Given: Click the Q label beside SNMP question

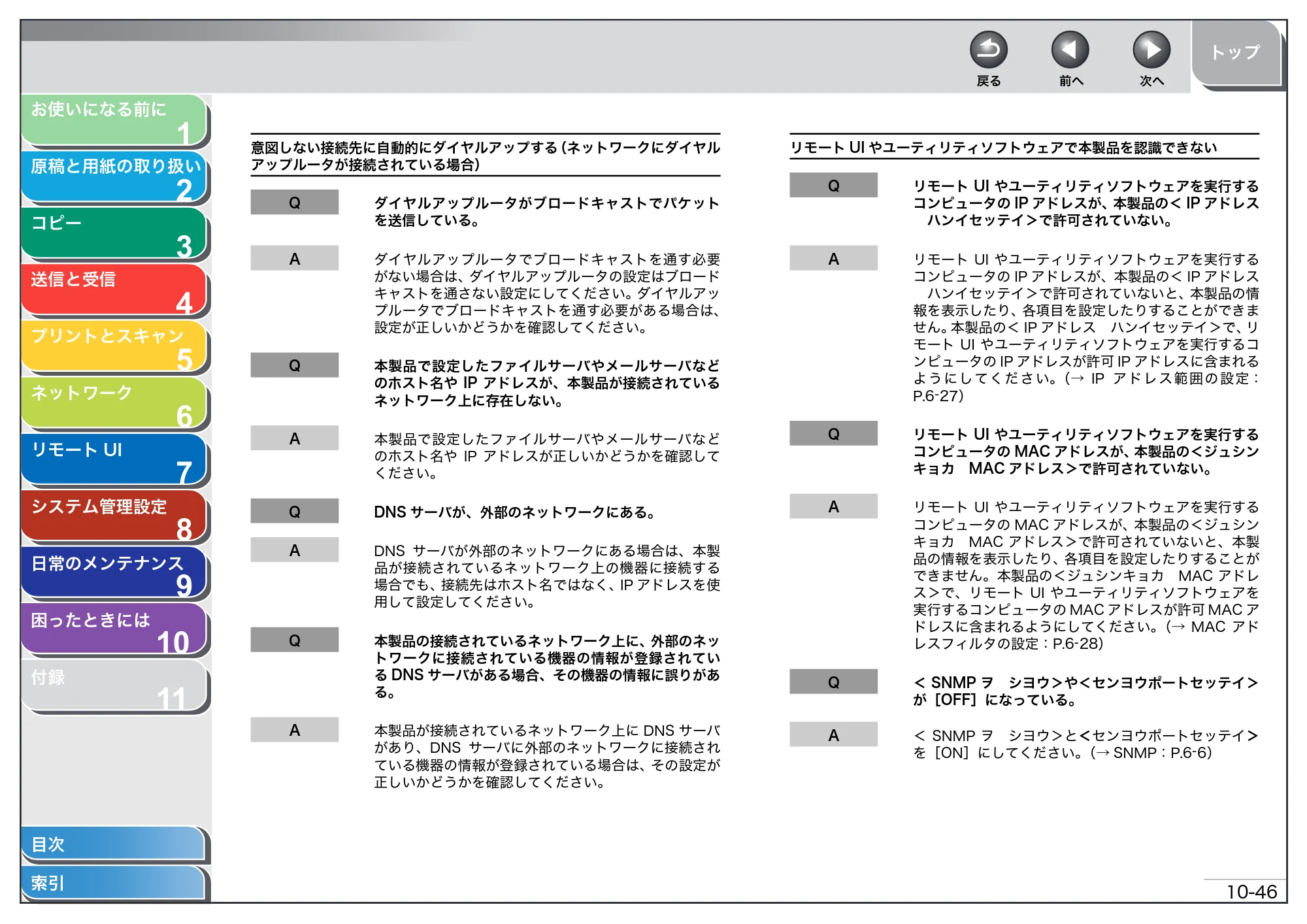Looking at the screenshot, I should pyautogui.click(x=833, y=682).
